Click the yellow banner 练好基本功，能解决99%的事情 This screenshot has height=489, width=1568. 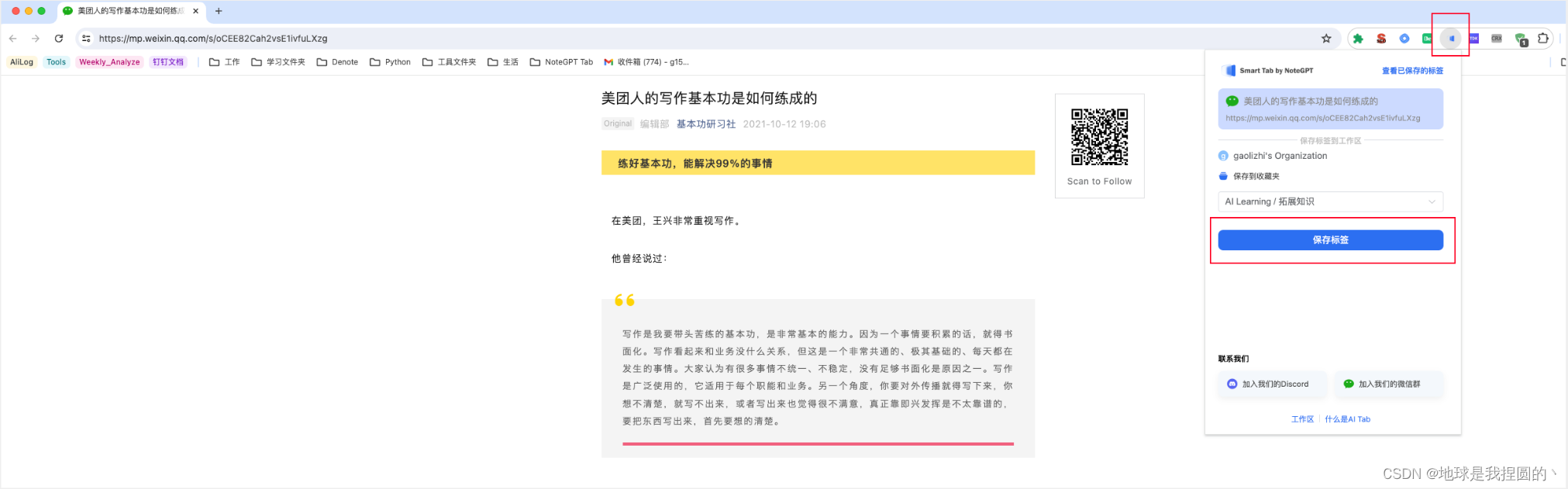point(818,163)
